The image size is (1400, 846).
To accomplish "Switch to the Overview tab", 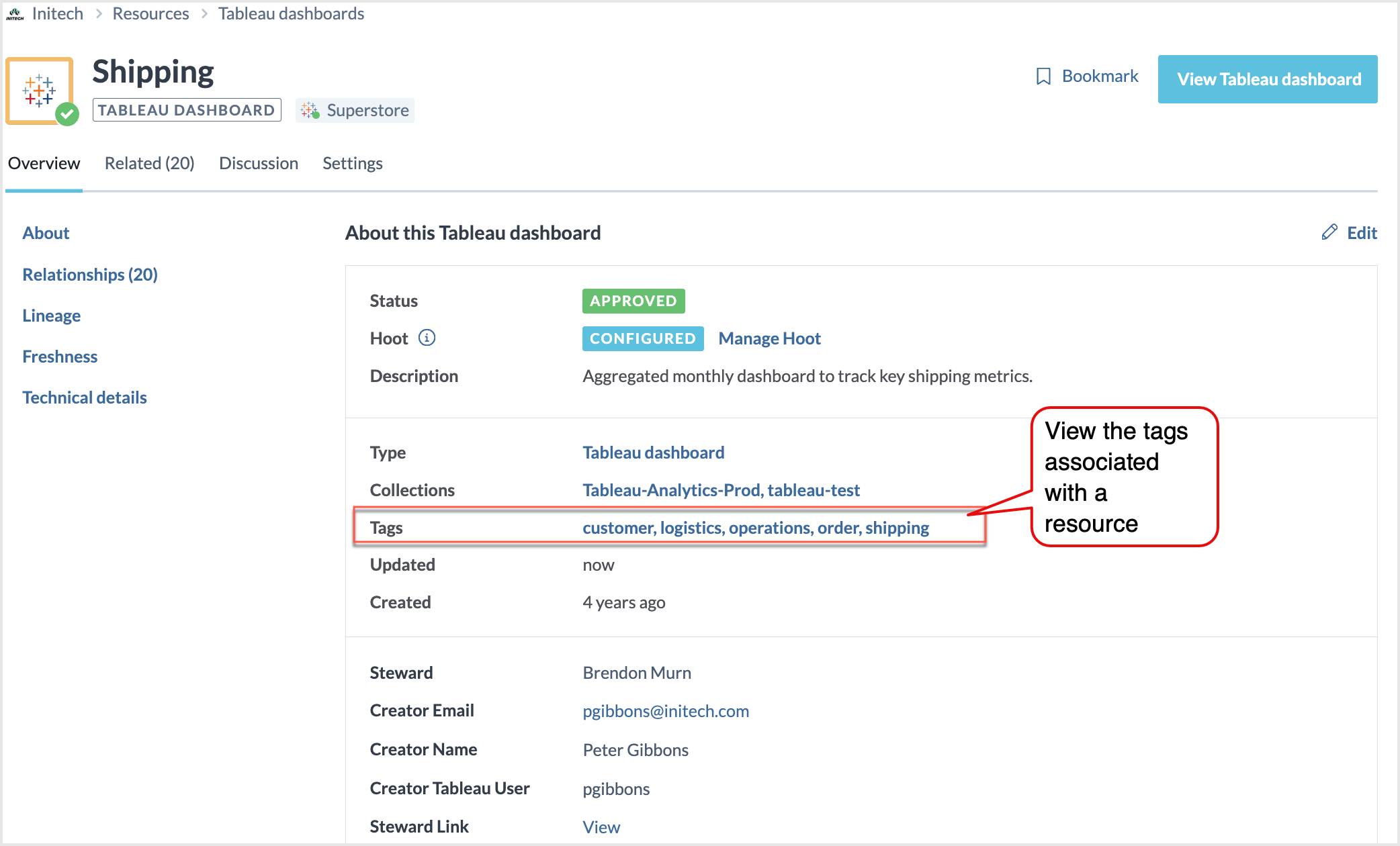I will (x=44, y=163).
